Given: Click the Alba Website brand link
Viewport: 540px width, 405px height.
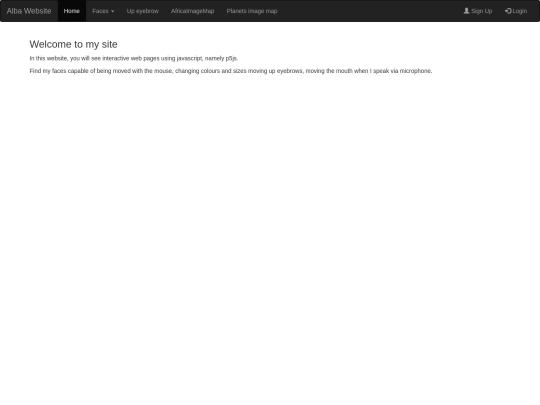Looking at the screenshot, I should [x=29, y=11].
